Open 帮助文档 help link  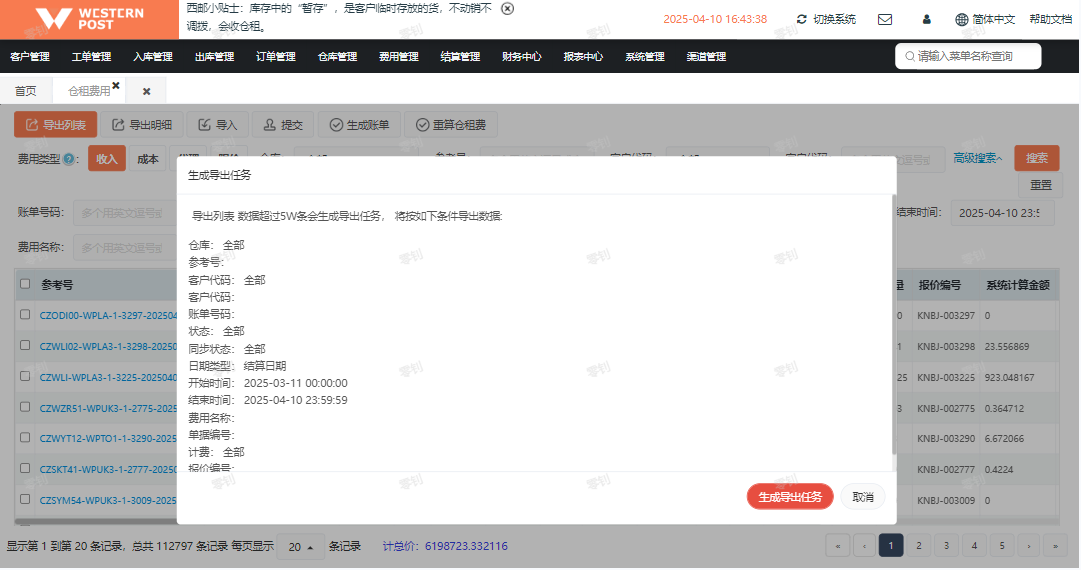click(x=1050, y=19)
